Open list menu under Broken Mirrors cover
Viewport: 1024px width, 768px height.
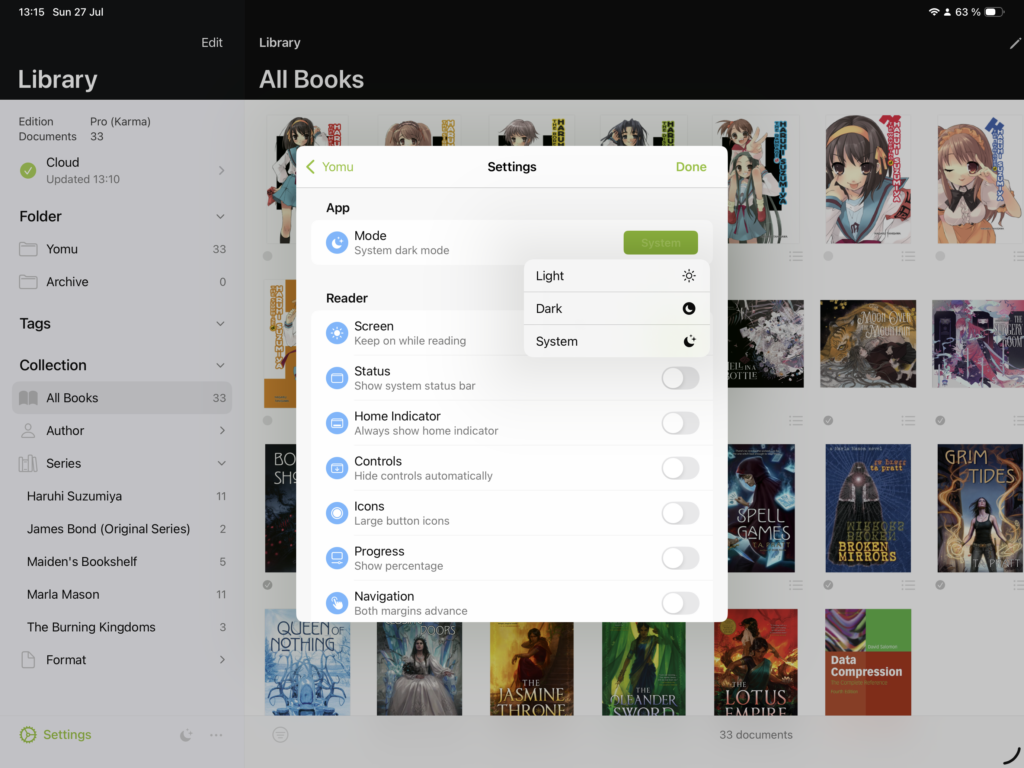[x=908, y=585]
